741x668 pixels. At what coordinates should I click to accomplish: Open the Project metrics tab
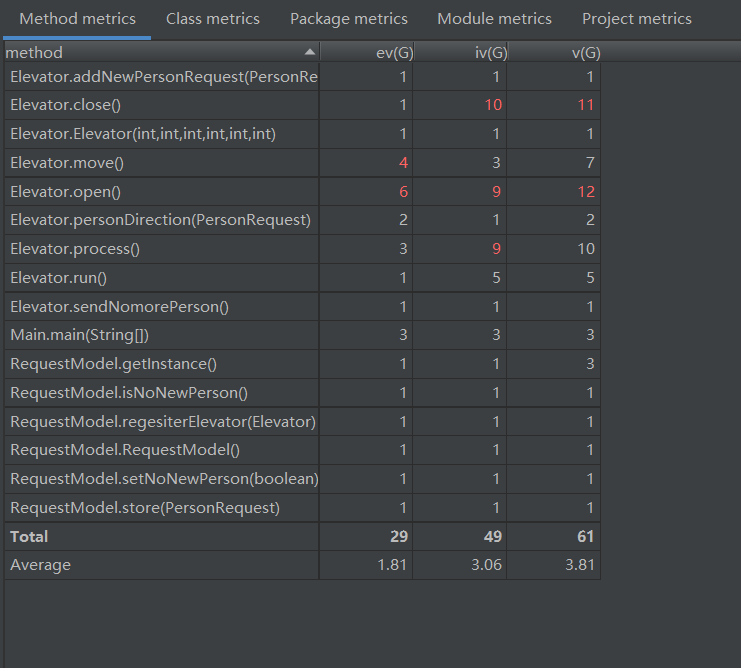click(x=637, y=19)
